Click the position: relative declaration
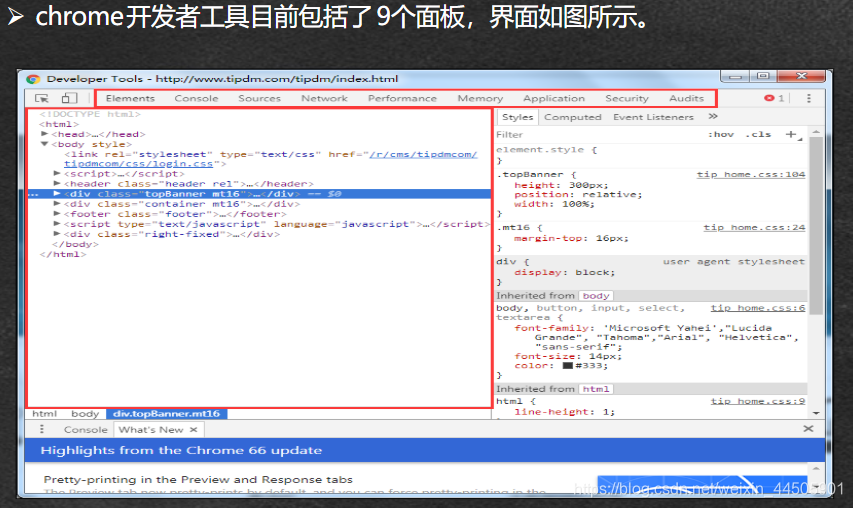853x508 pixels. (x=578, y=194)
